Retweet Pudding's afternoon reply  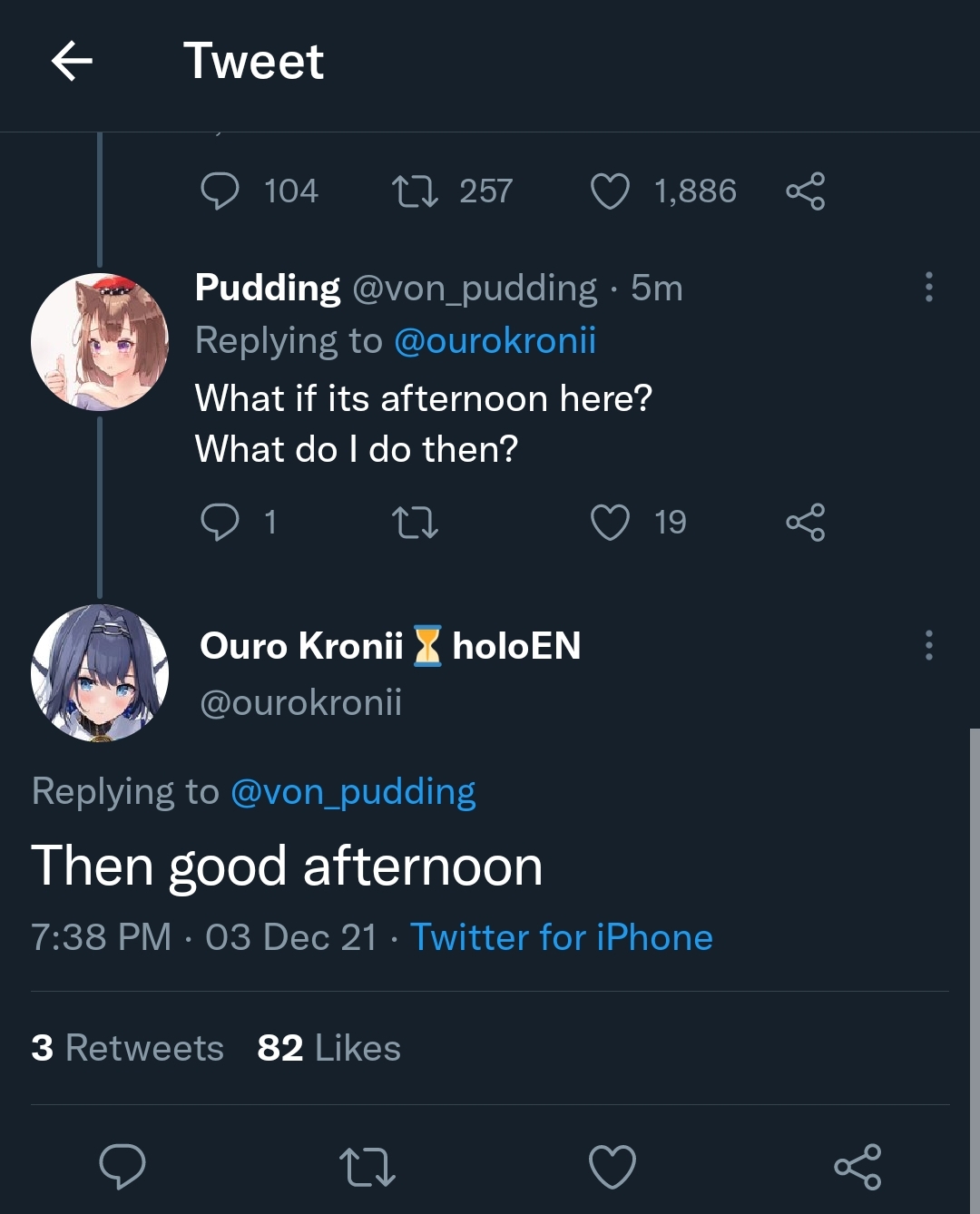(415, 523)
